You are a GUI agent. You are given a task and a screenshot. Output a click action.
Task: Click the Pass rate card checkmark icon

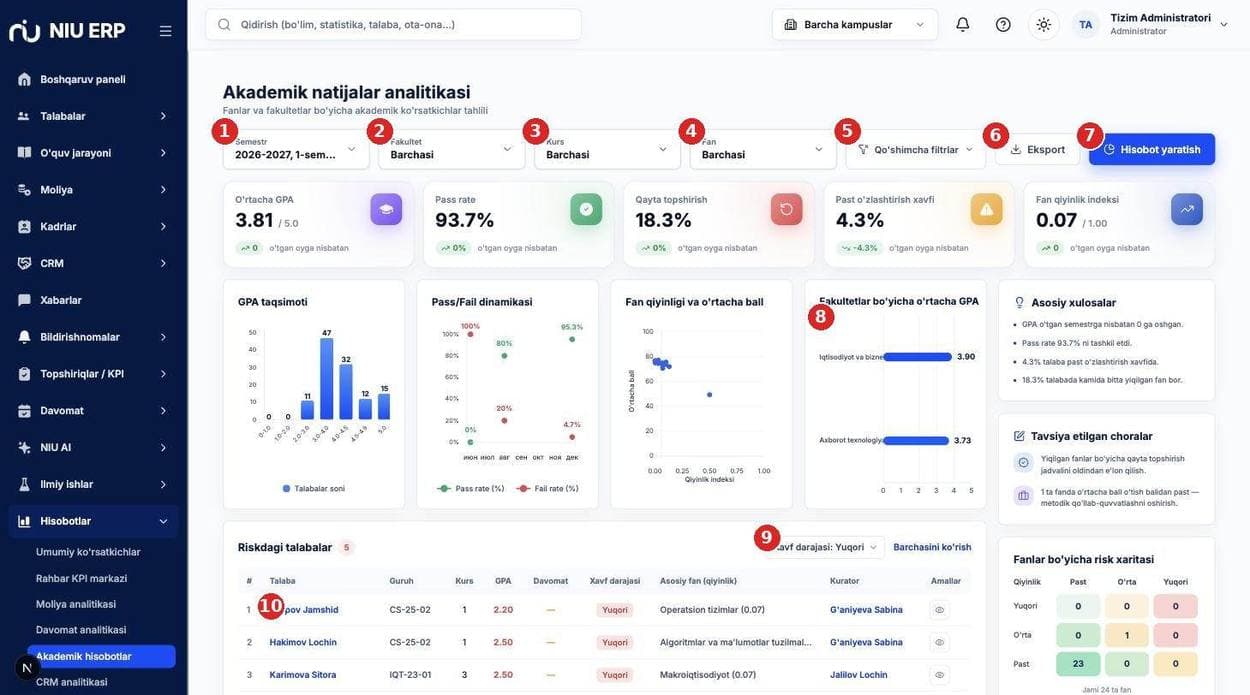coord(586,209)
